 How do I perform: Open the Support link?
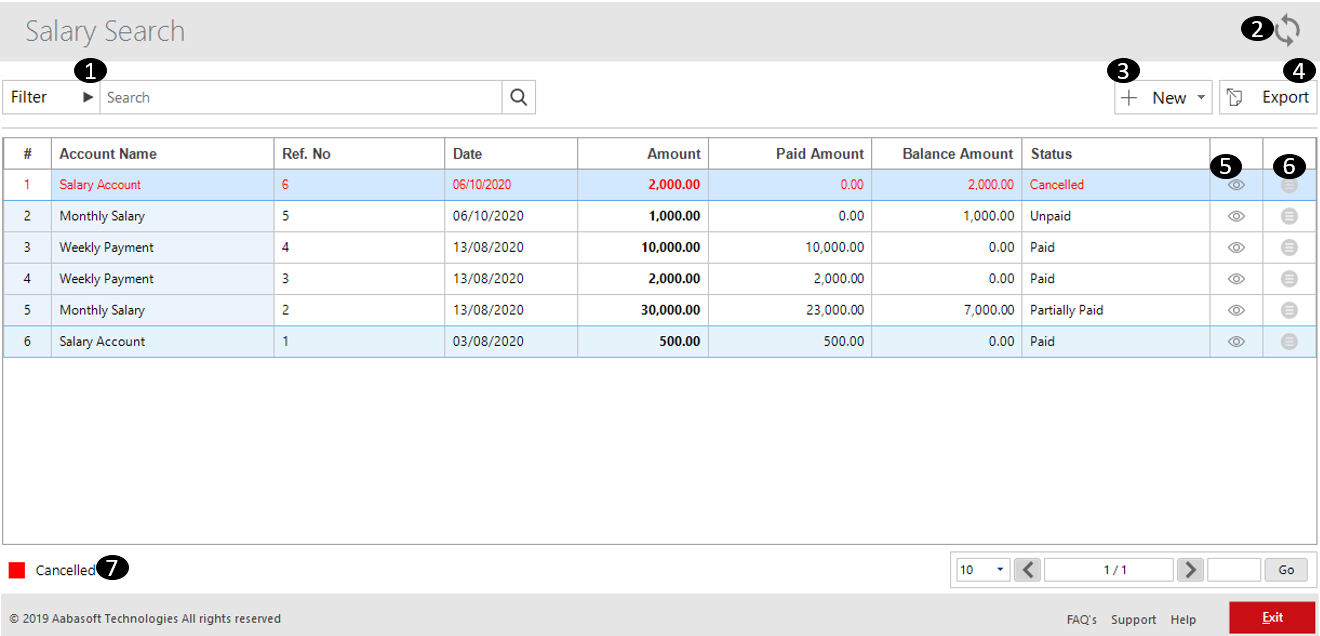point(1134,619)
